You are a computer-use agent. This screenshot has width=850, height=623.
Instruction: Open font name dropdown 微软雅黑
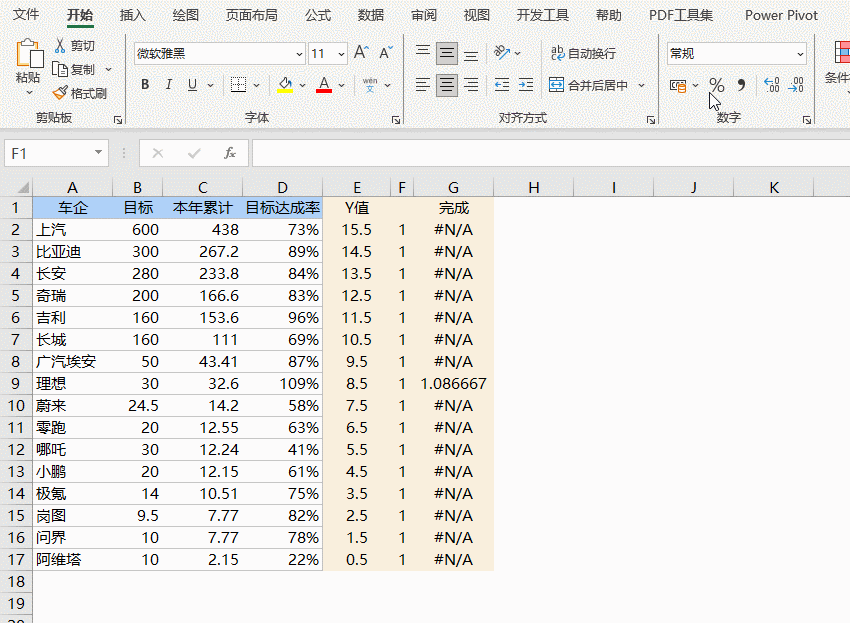pos(299,54)
